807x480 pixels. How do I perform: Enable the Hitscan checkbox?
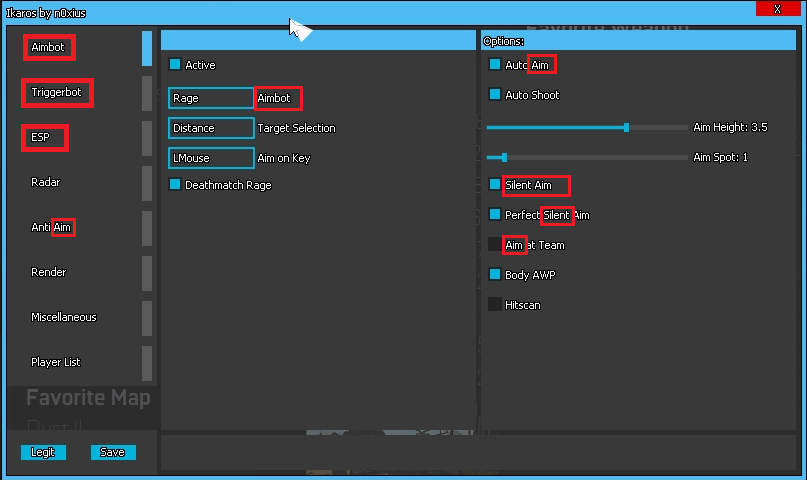click(x=495, y=304)
